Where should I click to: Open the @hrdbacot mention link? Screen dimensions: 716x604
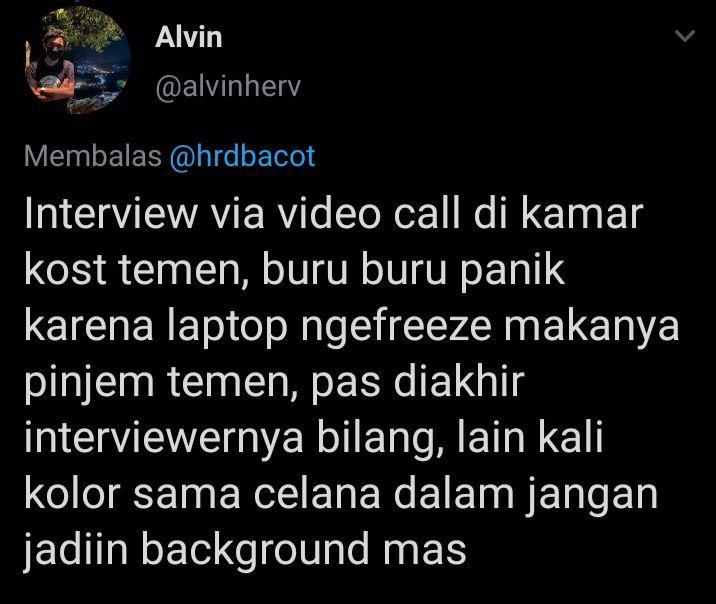[x=242, y=157]
